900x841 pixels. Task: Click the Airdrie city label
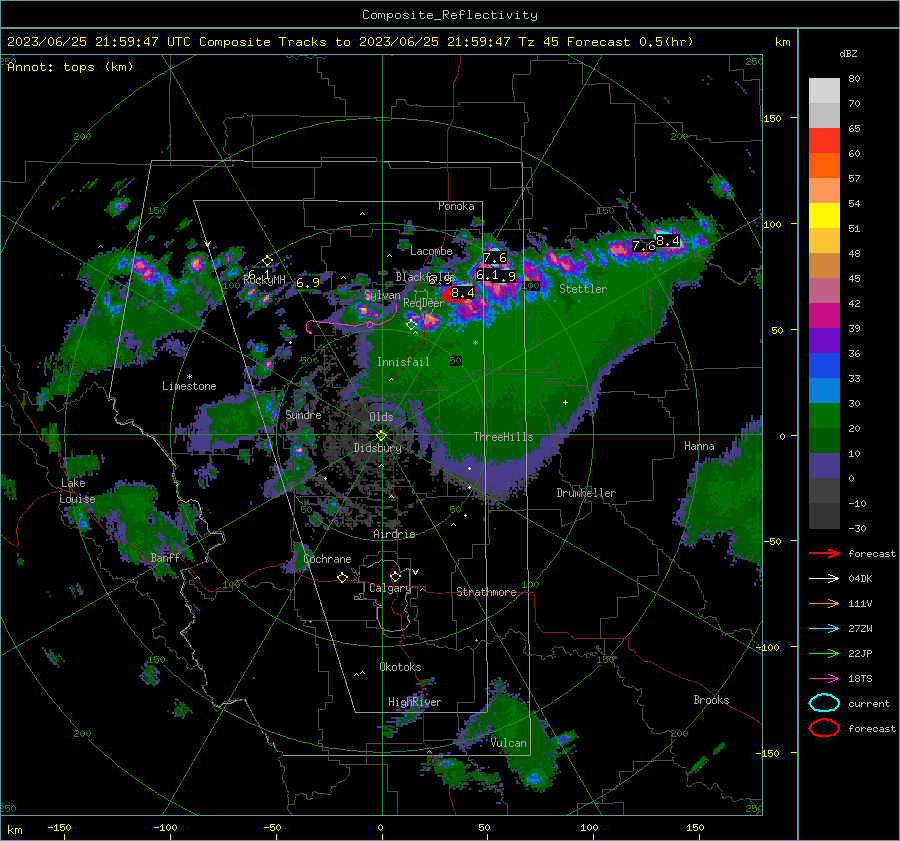click(x=394, y=534)
